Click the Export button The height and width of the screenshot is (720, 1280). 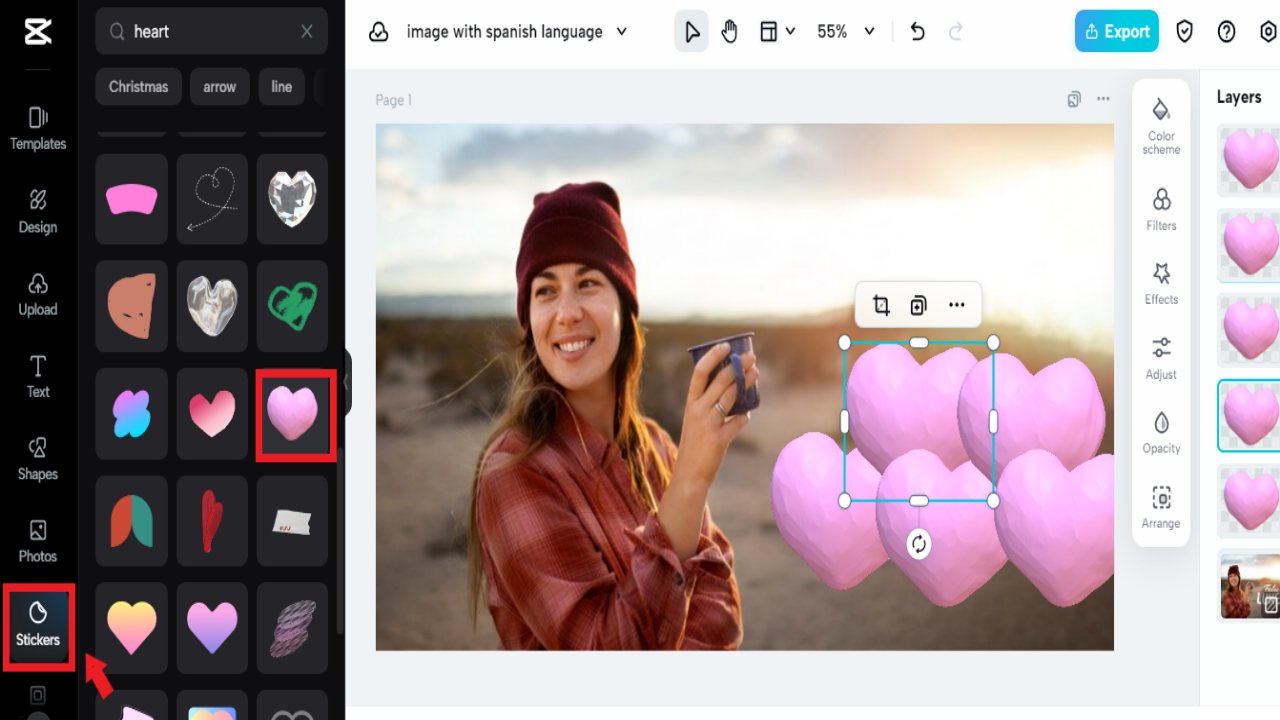click(x=1117, y=32)
